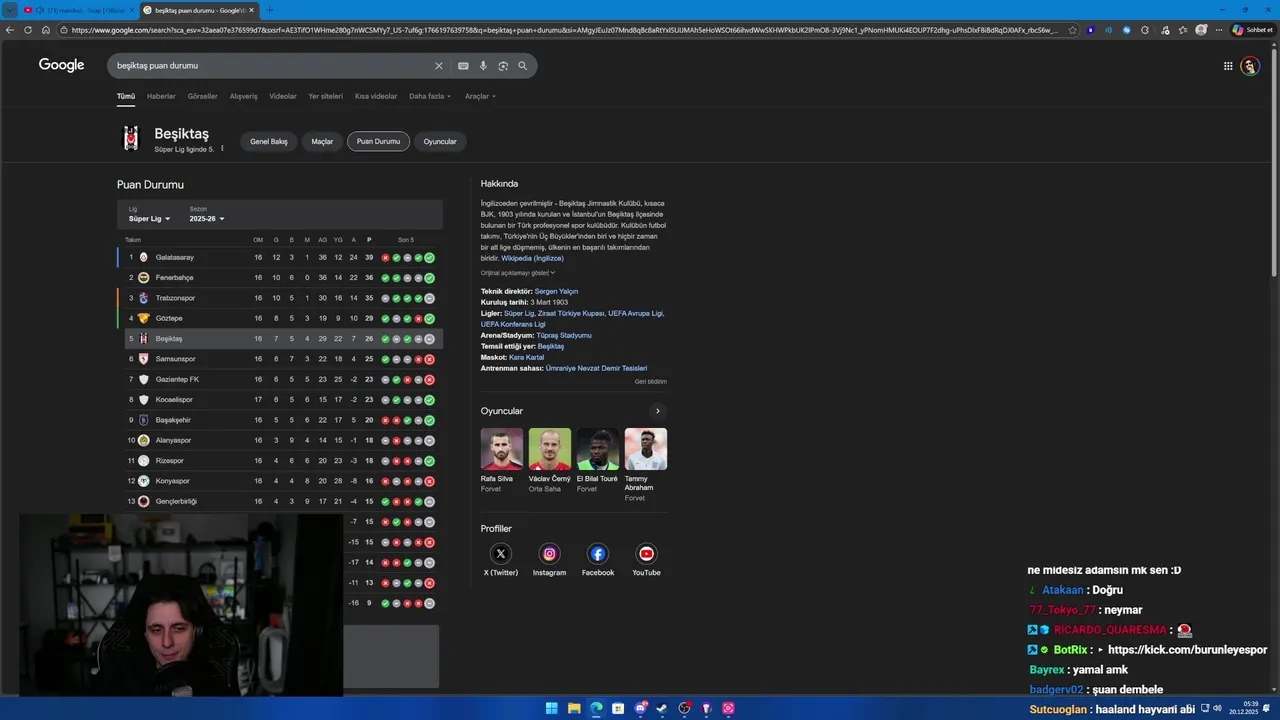The width and height of the screenshot is (1280, 720).
Task: Switch to the Yer siteleri tab
Action: click(x=326, y=96)
